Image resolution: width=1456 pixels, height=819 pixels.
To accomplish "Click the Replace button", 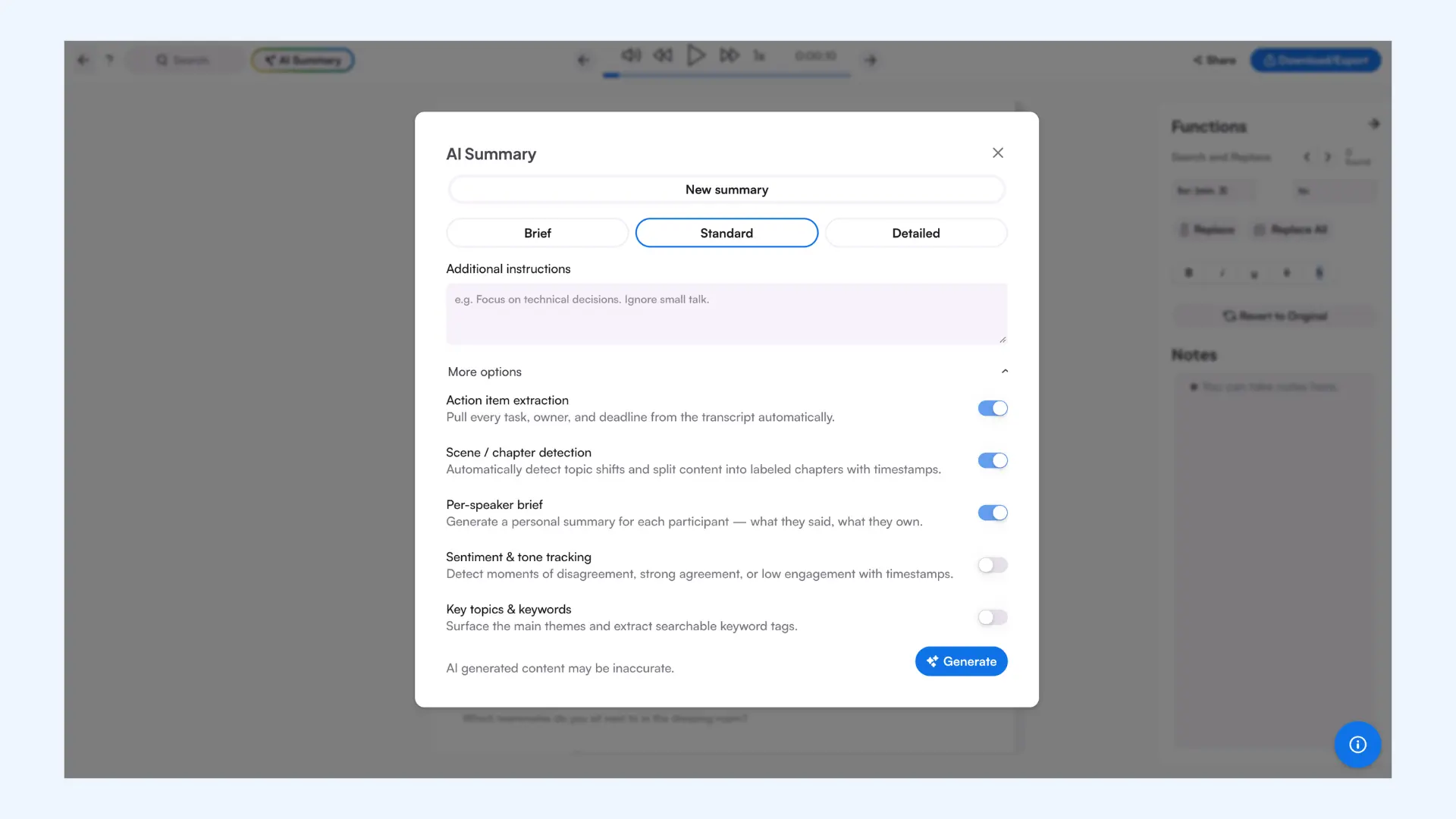I will pos(1207,230).
